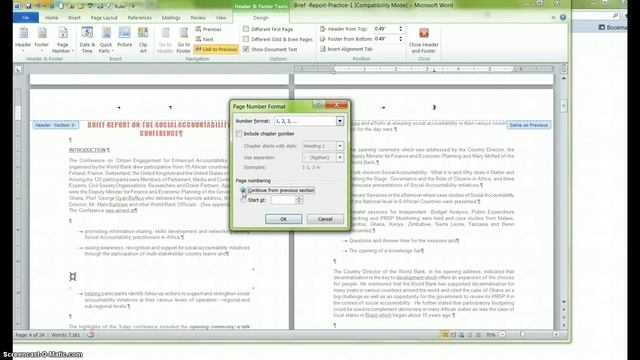Image resolution: width=640 pixels, height=360 pixels.
Task: Open Bookmarks in the background window
Action: 612,27
